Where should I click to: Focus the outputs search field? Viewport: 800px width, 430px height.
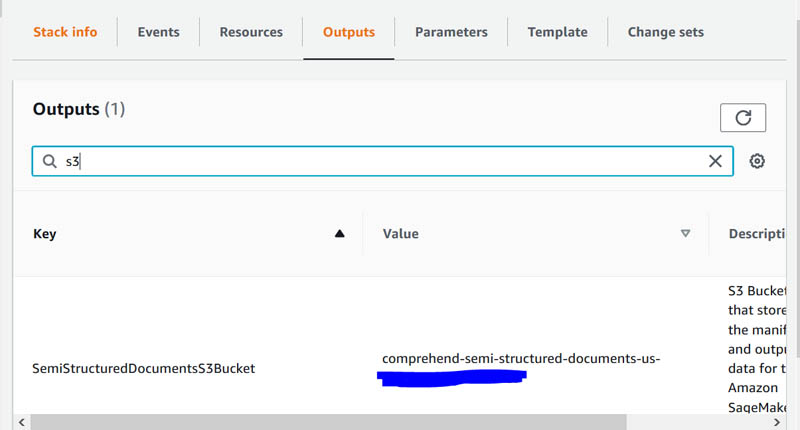(383, 161)
